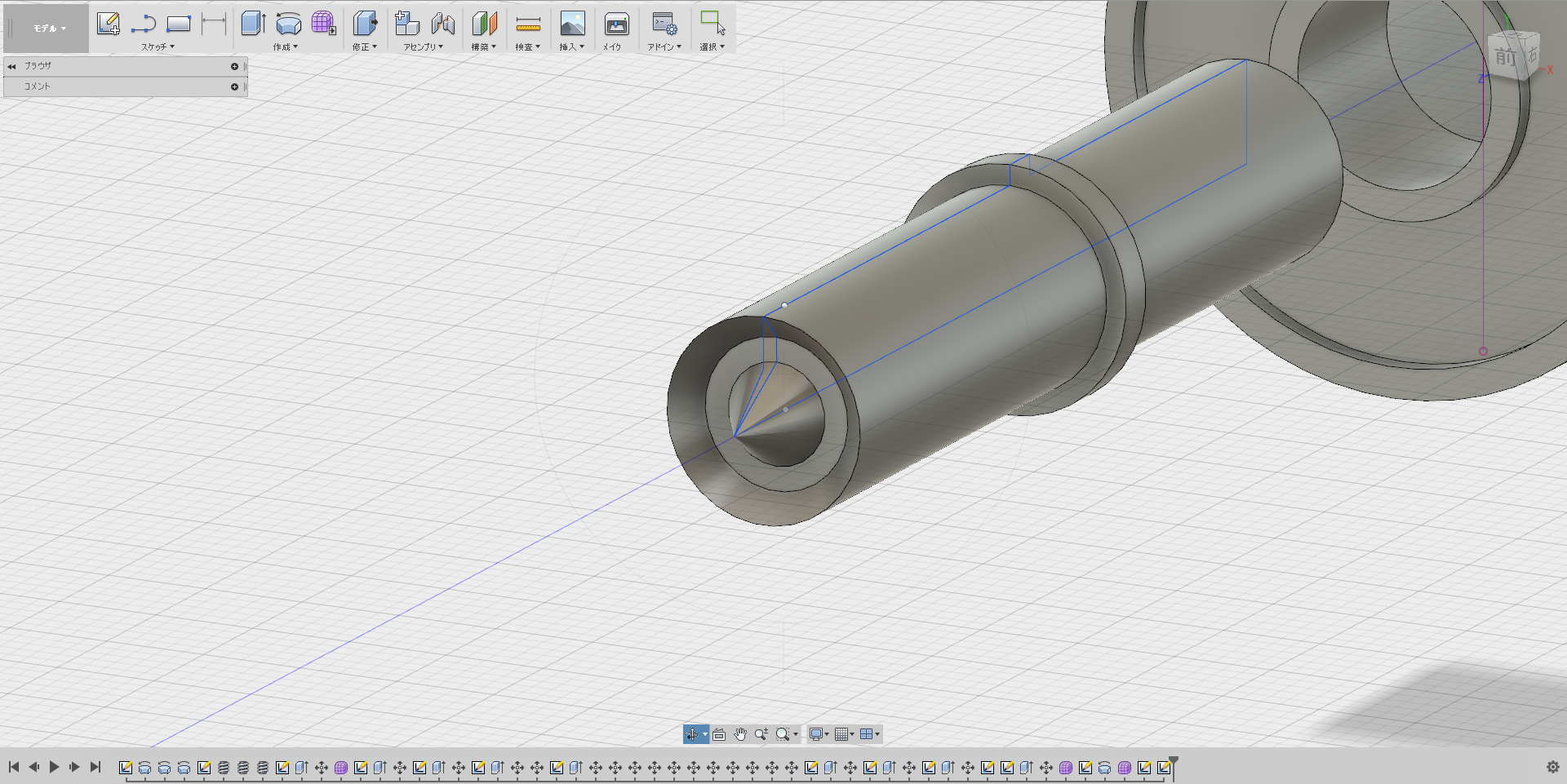Activate the Orbit navigation tool
Image resolution: width=1567 pixels, height=784 pixels.
click(x=692, y=734)
